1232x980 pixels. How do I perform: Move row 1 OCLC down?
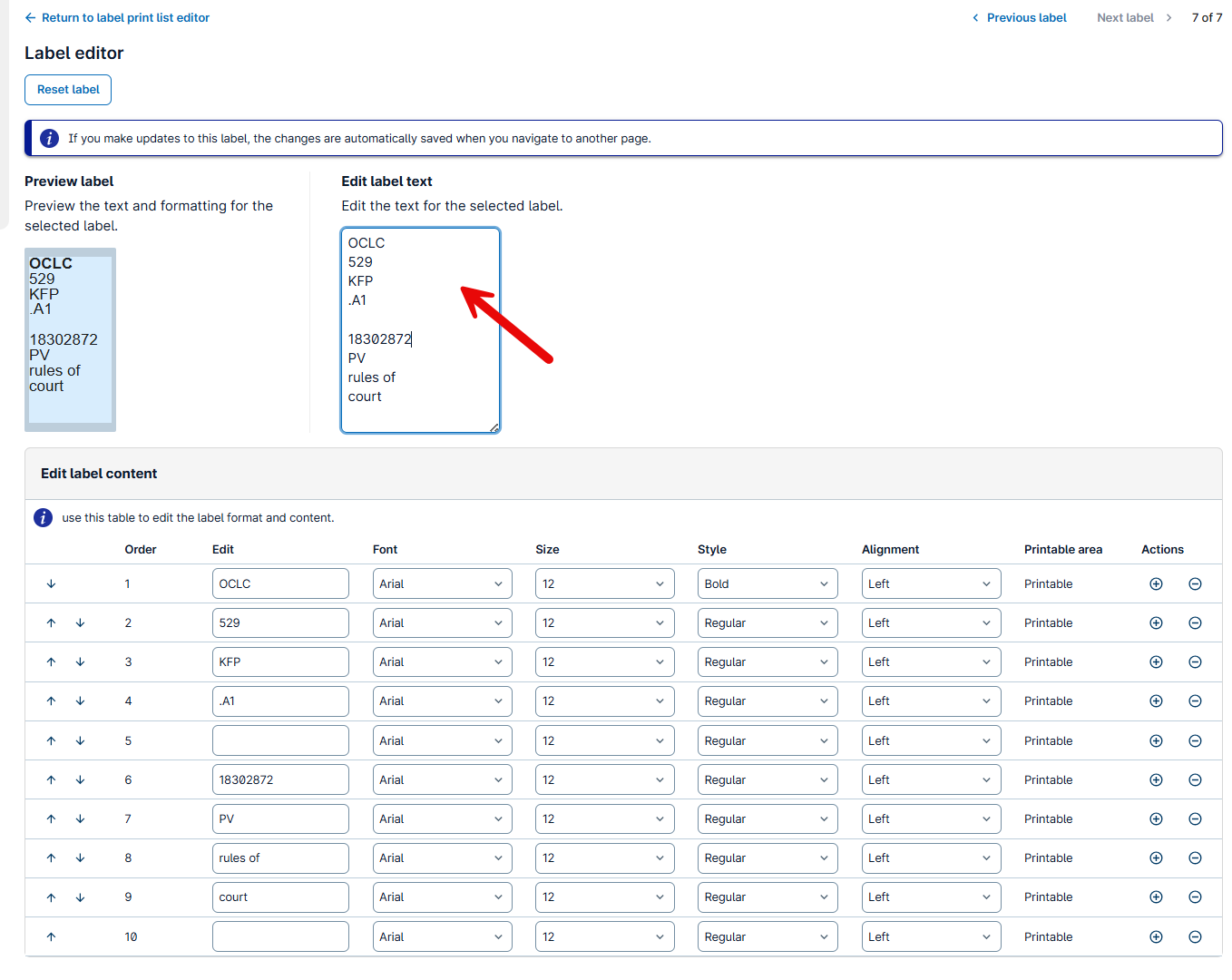[52, 584]
